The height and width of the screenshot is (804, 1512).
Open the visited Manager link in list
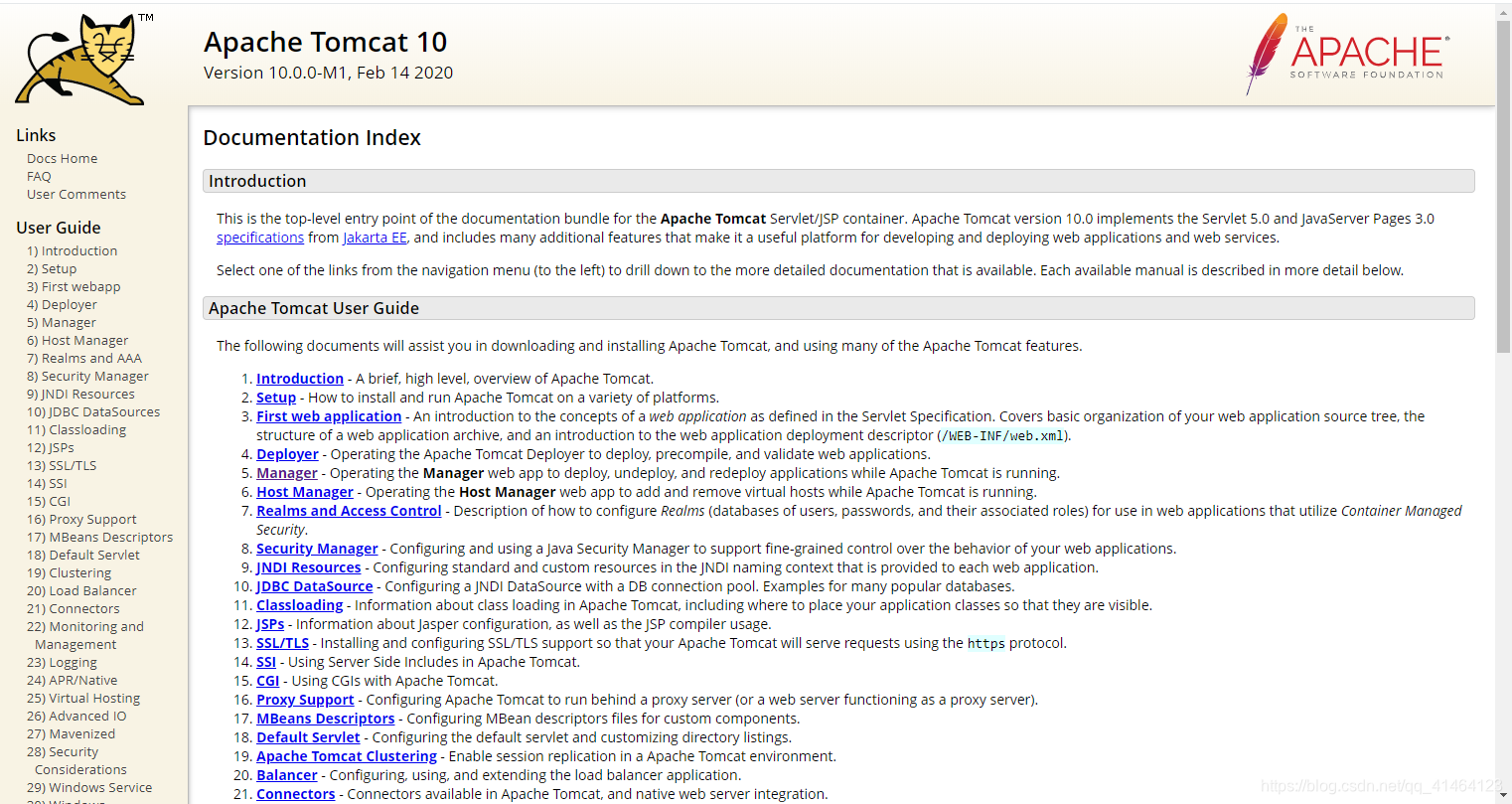coord(287,473)
